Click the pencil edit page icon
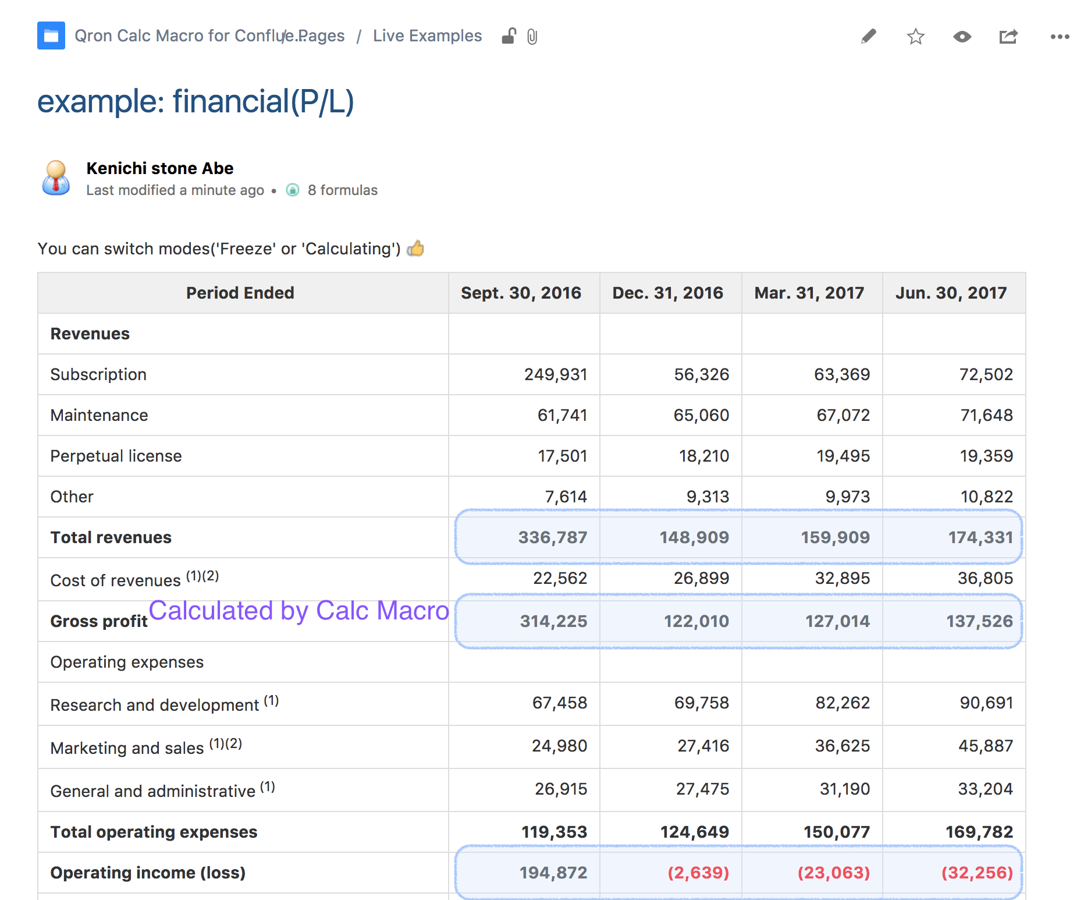This screenshot has height=900, width=1084. point(868,37)
